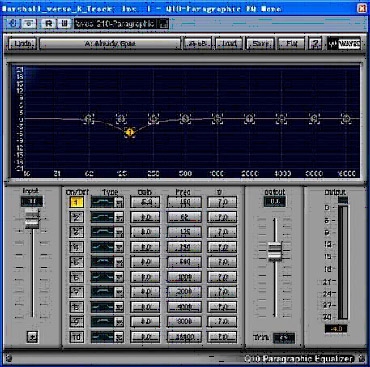Open the filter Type selector for band 10

point(107,337)
